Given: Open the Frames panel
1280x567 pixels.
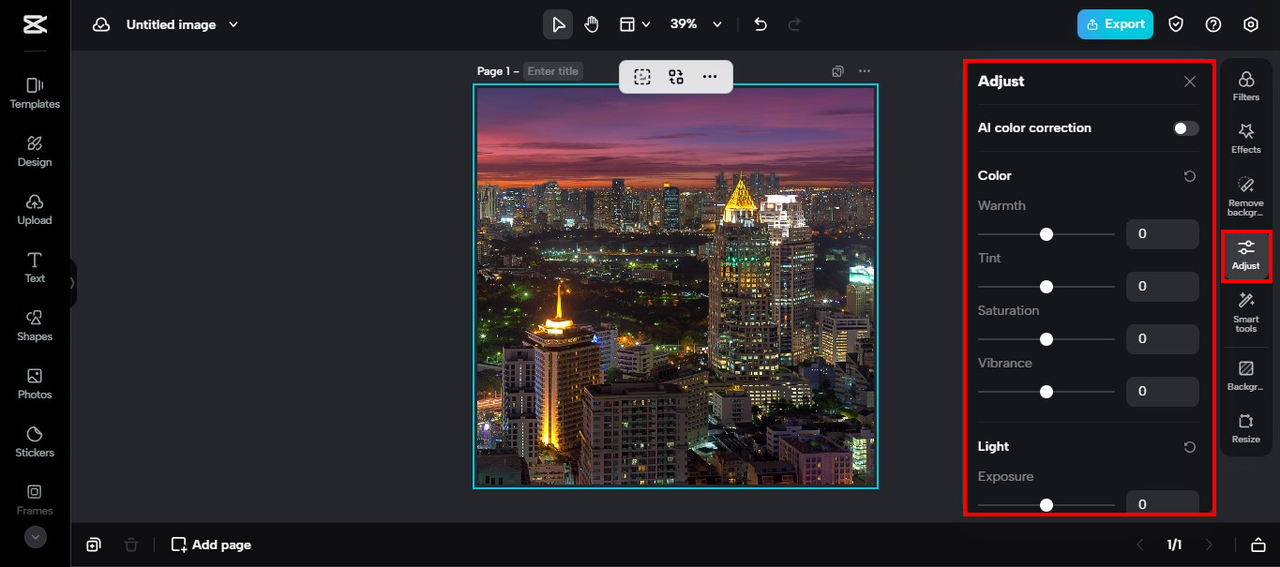Looking at the screenshot, I should 35,499.
